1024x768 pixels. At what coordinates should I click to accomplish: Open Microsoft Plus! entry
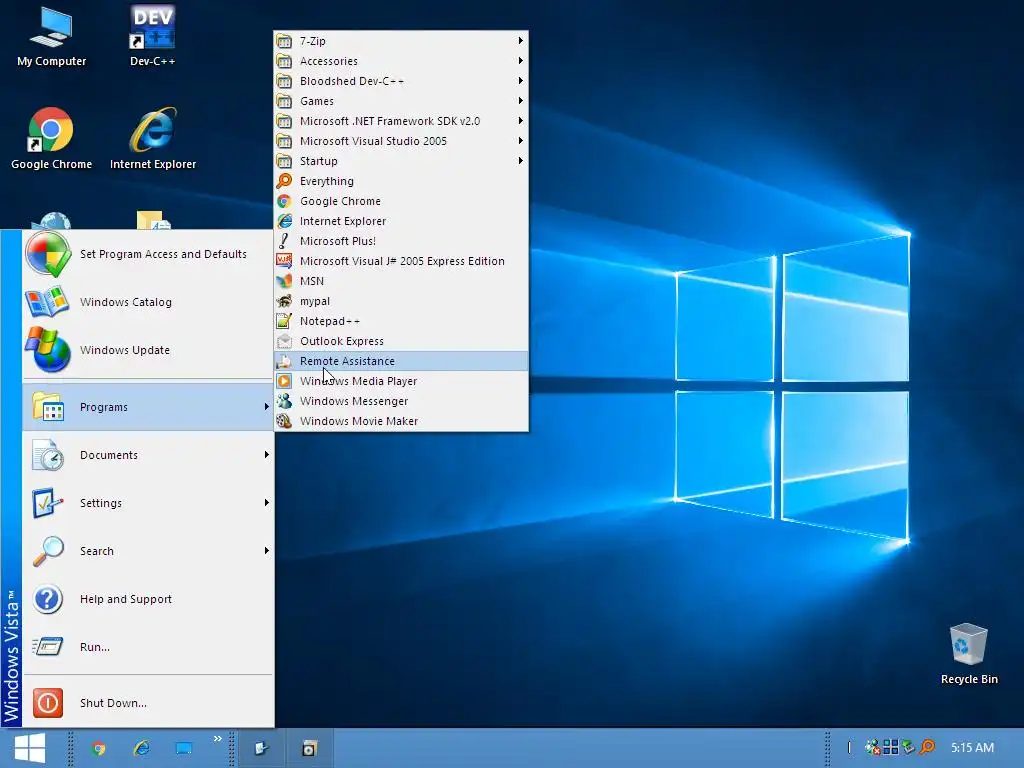401,241
